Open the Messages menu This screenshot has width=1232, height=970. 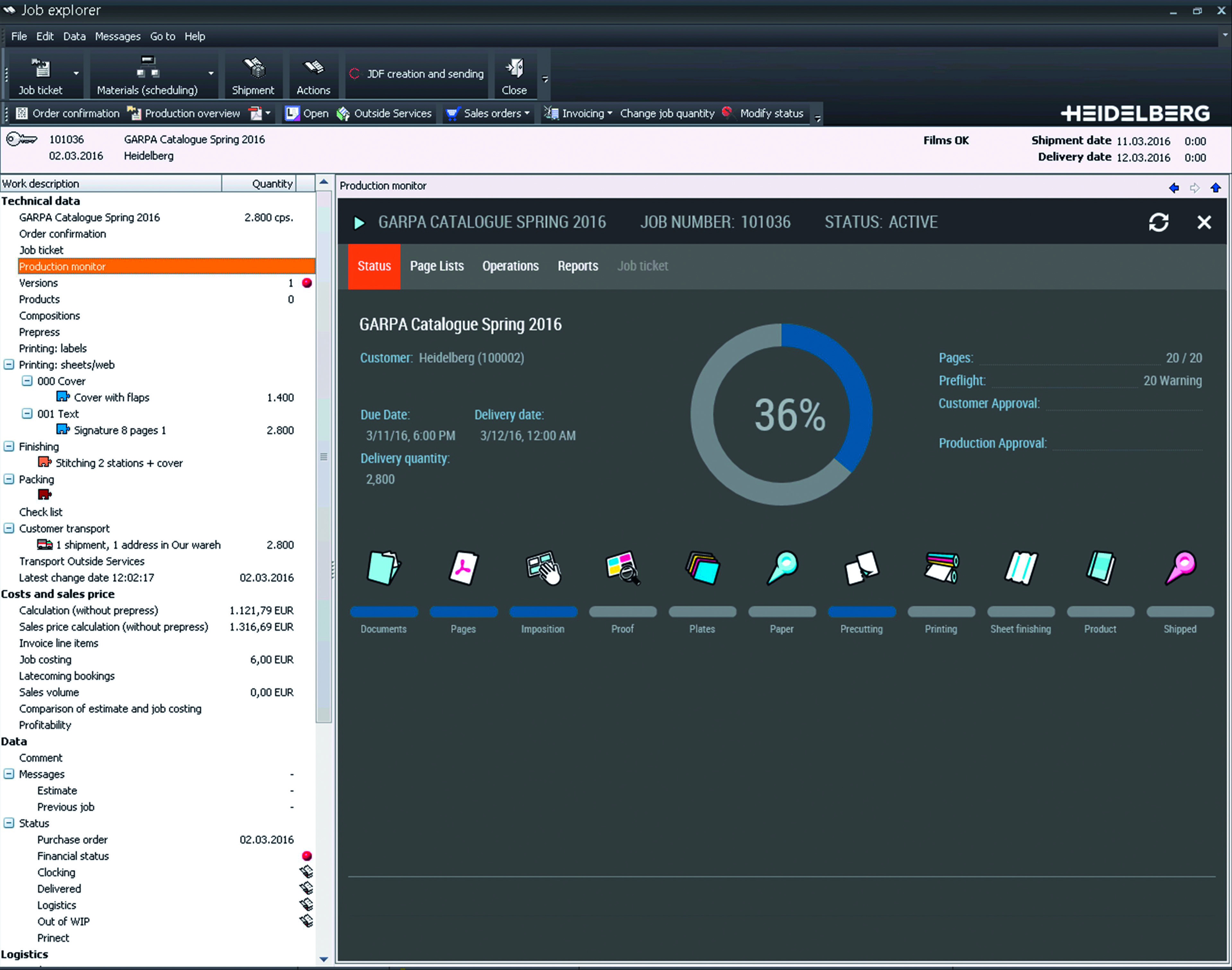coord(118,36)
